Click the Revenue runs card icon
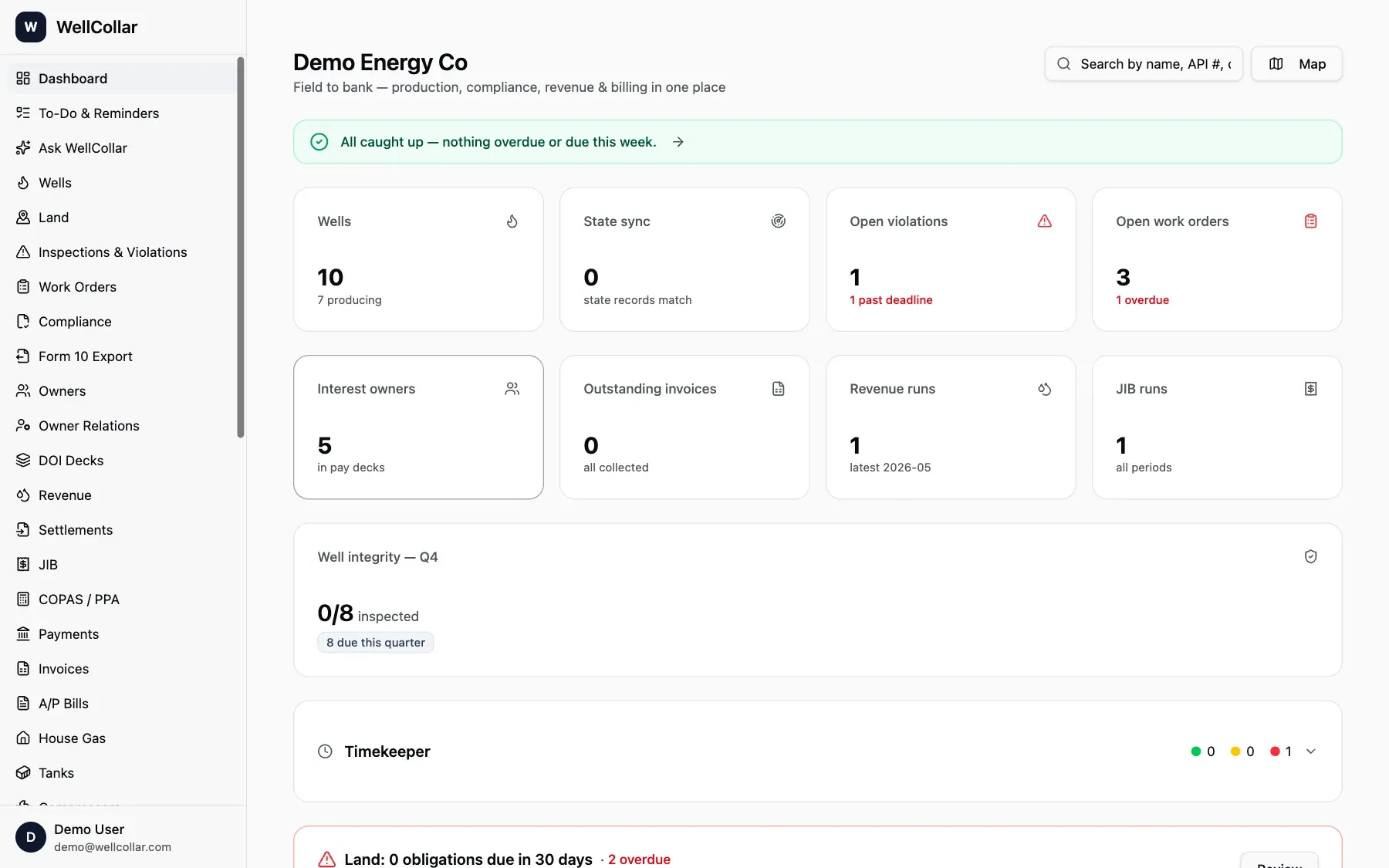 point(1044,389)
